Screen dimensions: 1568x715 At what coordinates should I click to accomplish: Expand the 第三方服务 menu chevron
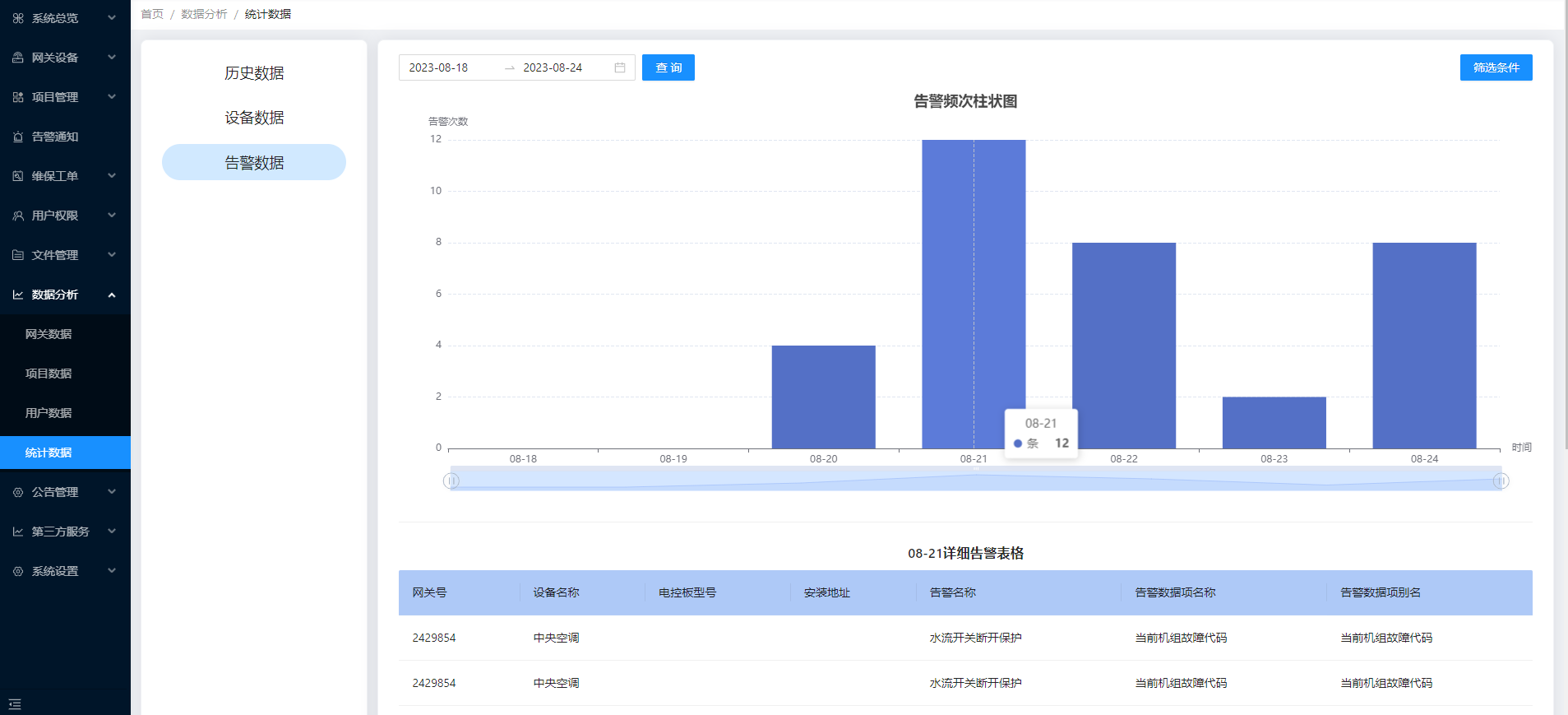pyautogui.click(x=112, y=532)
